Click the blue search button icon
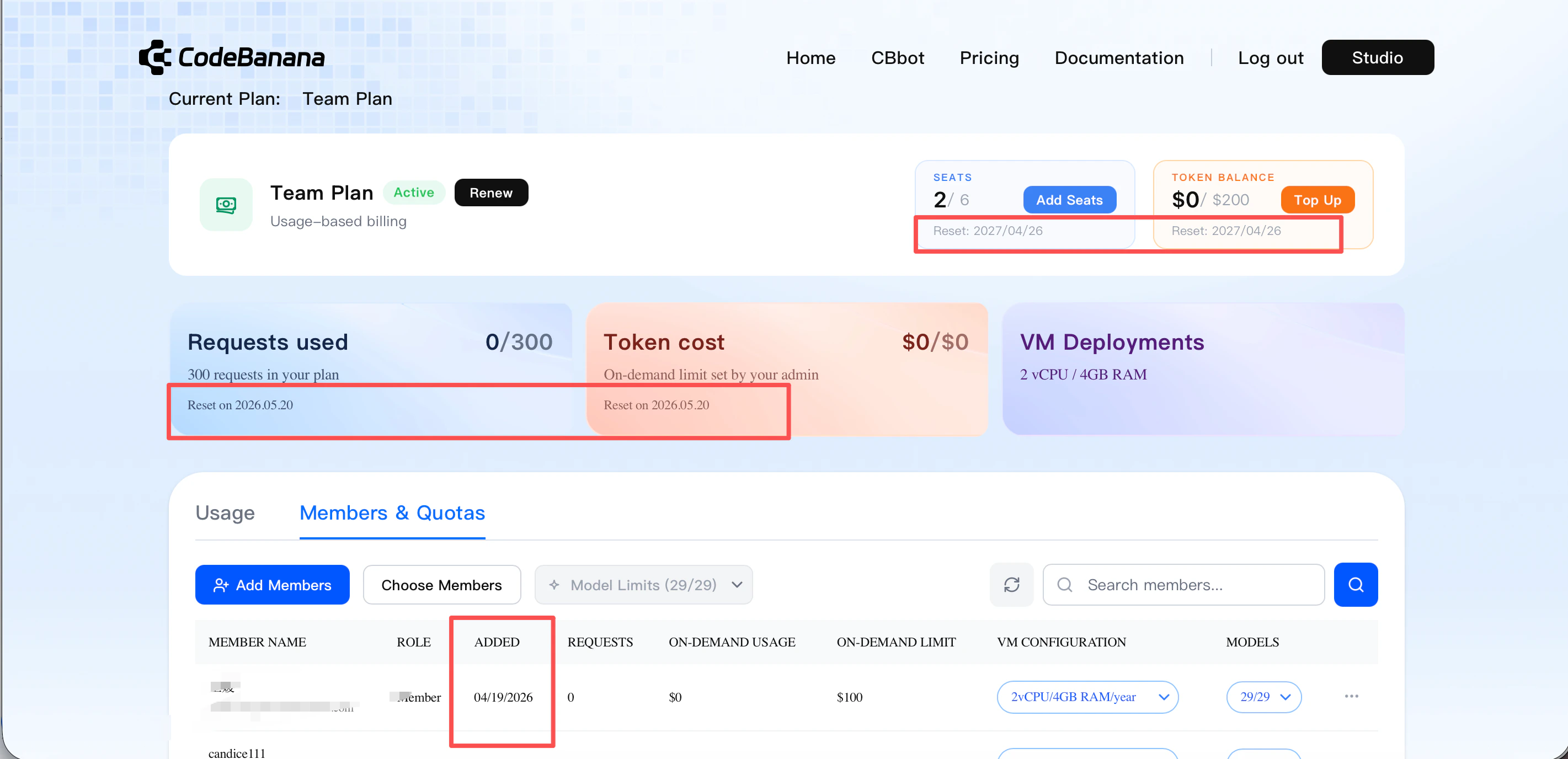 pyautogui.click(x=1356, y=584)
